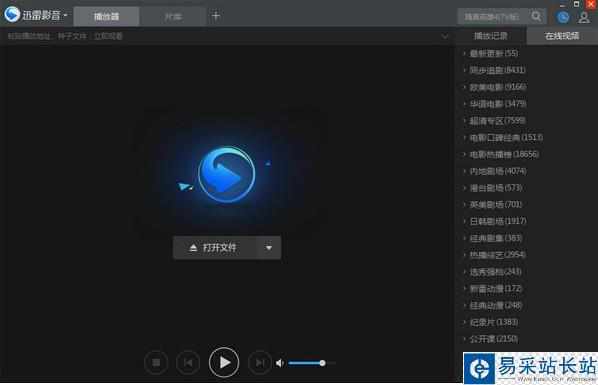Select 纪录片 (1383) category
598x385 pixels.
coord(494,322)
